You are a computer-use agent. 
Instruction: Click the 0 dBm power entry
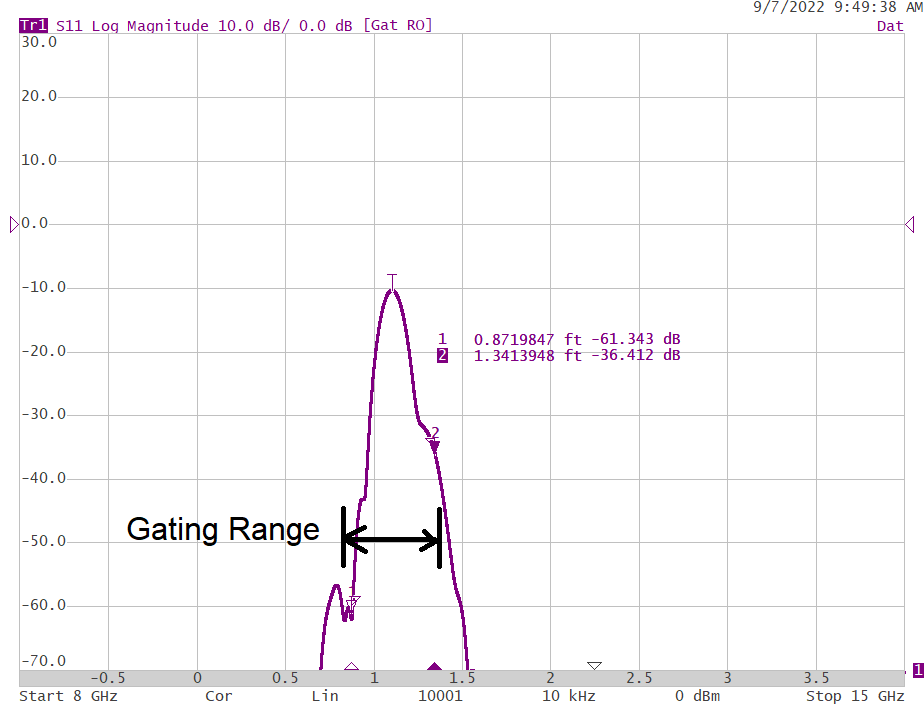coord(698,696)
